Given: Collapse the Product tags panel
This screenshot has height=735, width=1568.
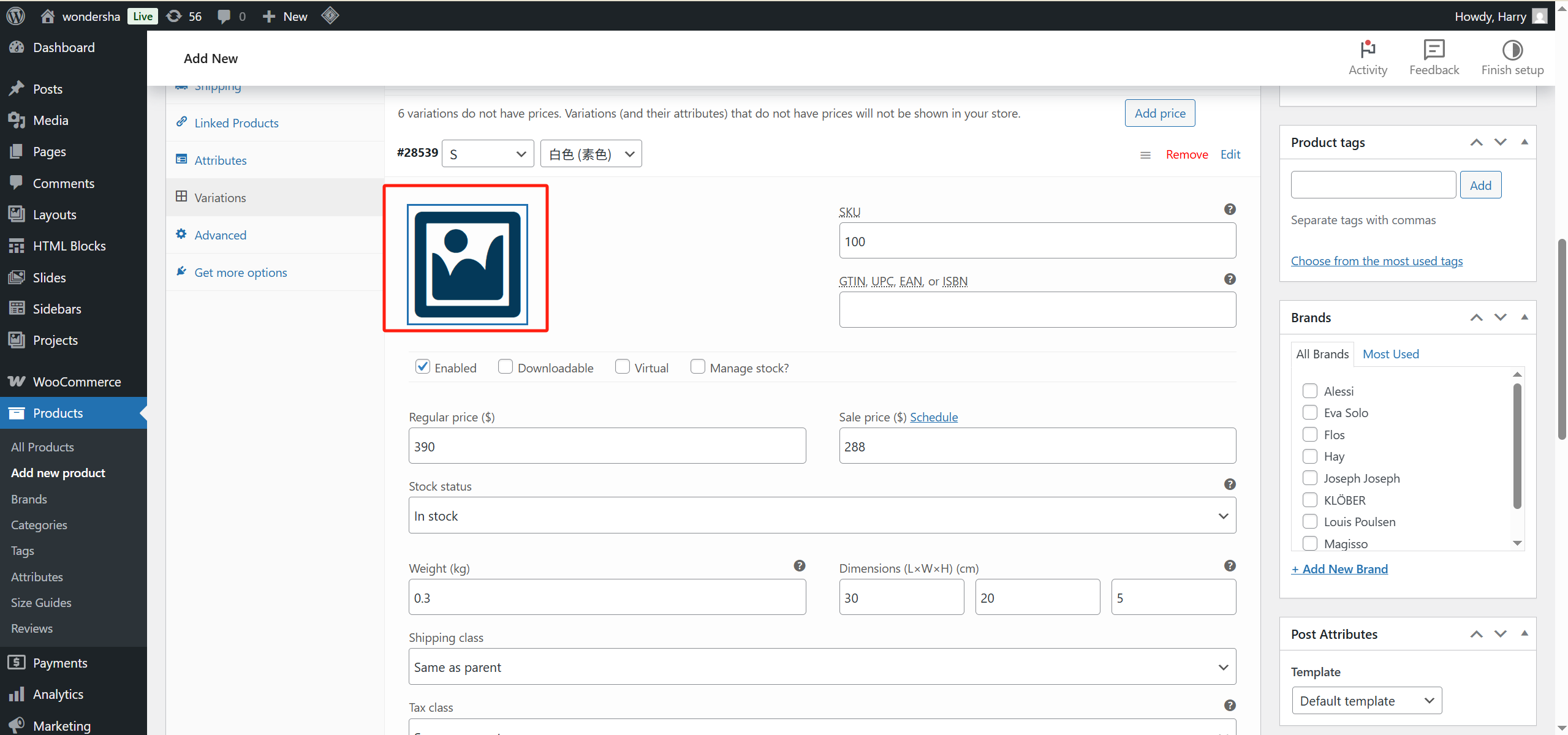Looking at the screenshot, I should [x=1524, y=142].
